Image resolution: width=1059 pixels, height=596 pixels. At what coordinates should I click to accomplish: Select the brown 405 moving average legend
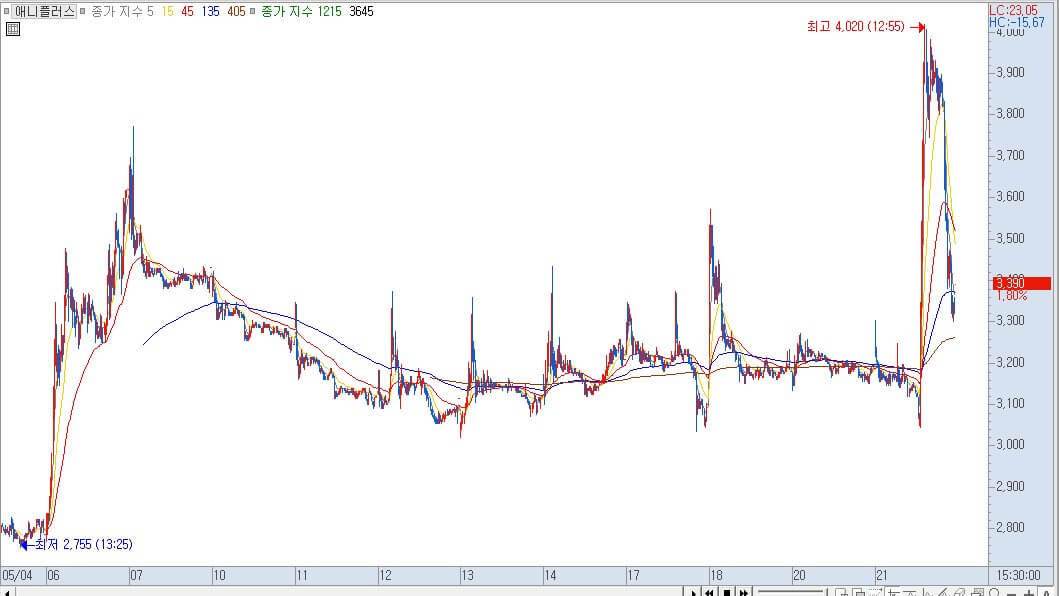coord(236,11)
